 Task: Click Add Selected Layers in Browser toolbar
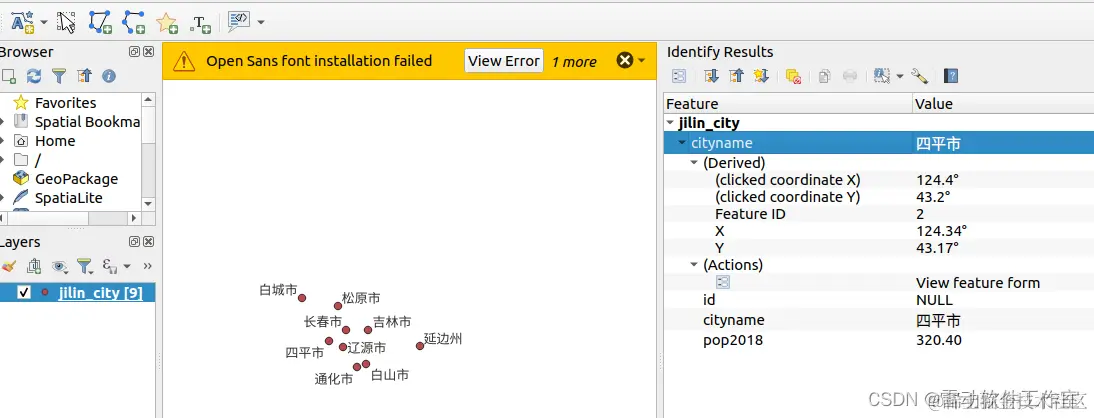pos(9,75)
